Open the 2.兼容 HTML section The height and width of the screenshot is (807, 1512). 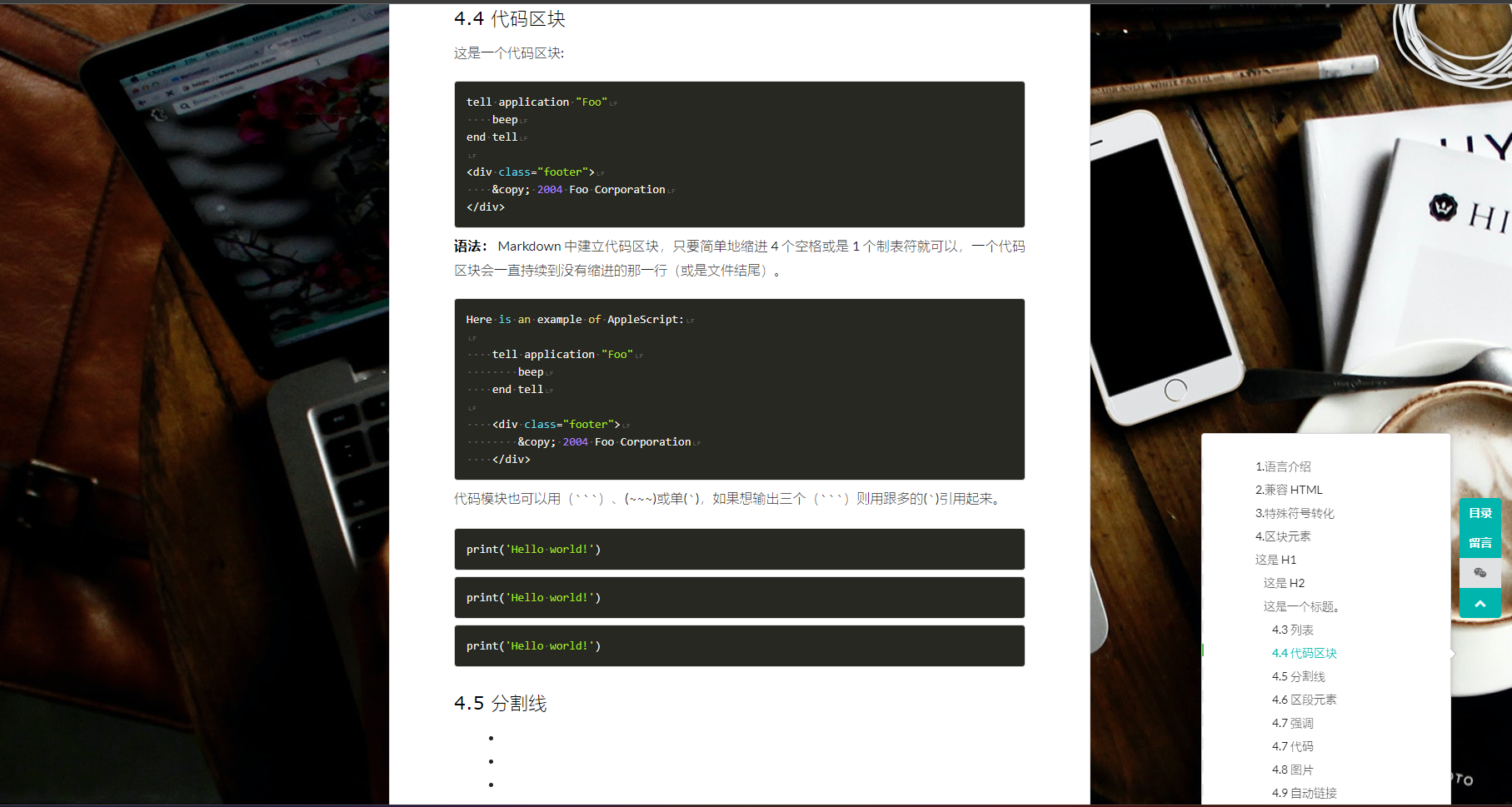(1290, 490)
